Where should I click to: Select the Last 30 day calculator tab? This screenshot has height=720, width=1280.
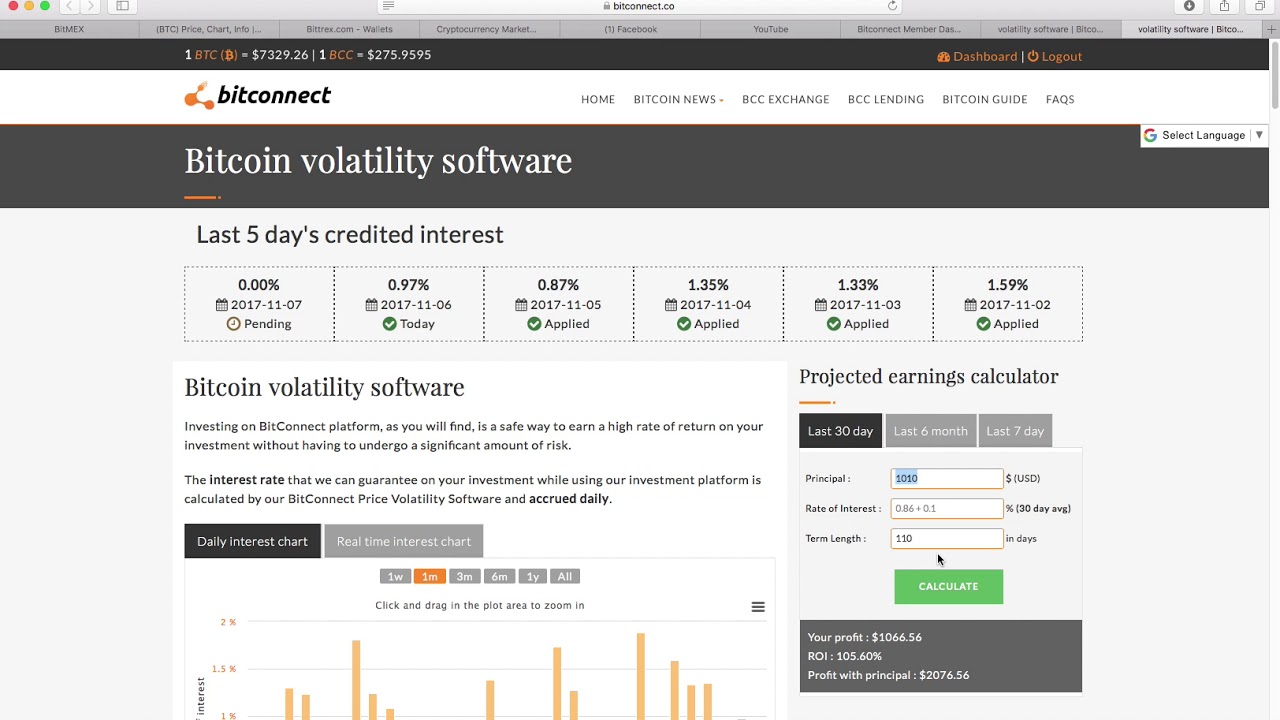point(840,431)
